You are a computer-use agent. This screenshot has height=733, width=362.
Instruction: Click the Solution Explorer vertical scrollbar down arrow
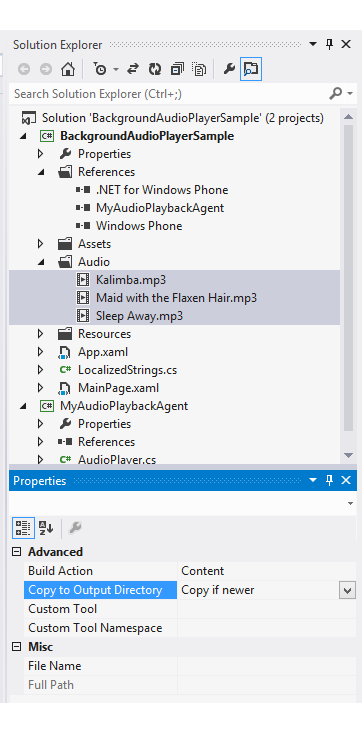tap(348, 455)
